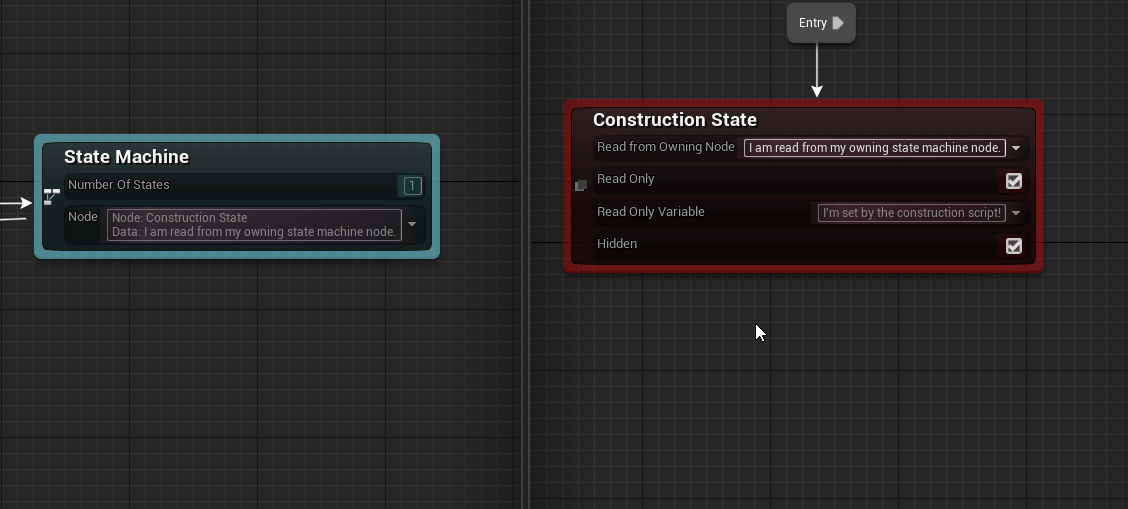Screen dimensions: 1128x509
Task: Select the Entry node label
Action: [812, 23]
